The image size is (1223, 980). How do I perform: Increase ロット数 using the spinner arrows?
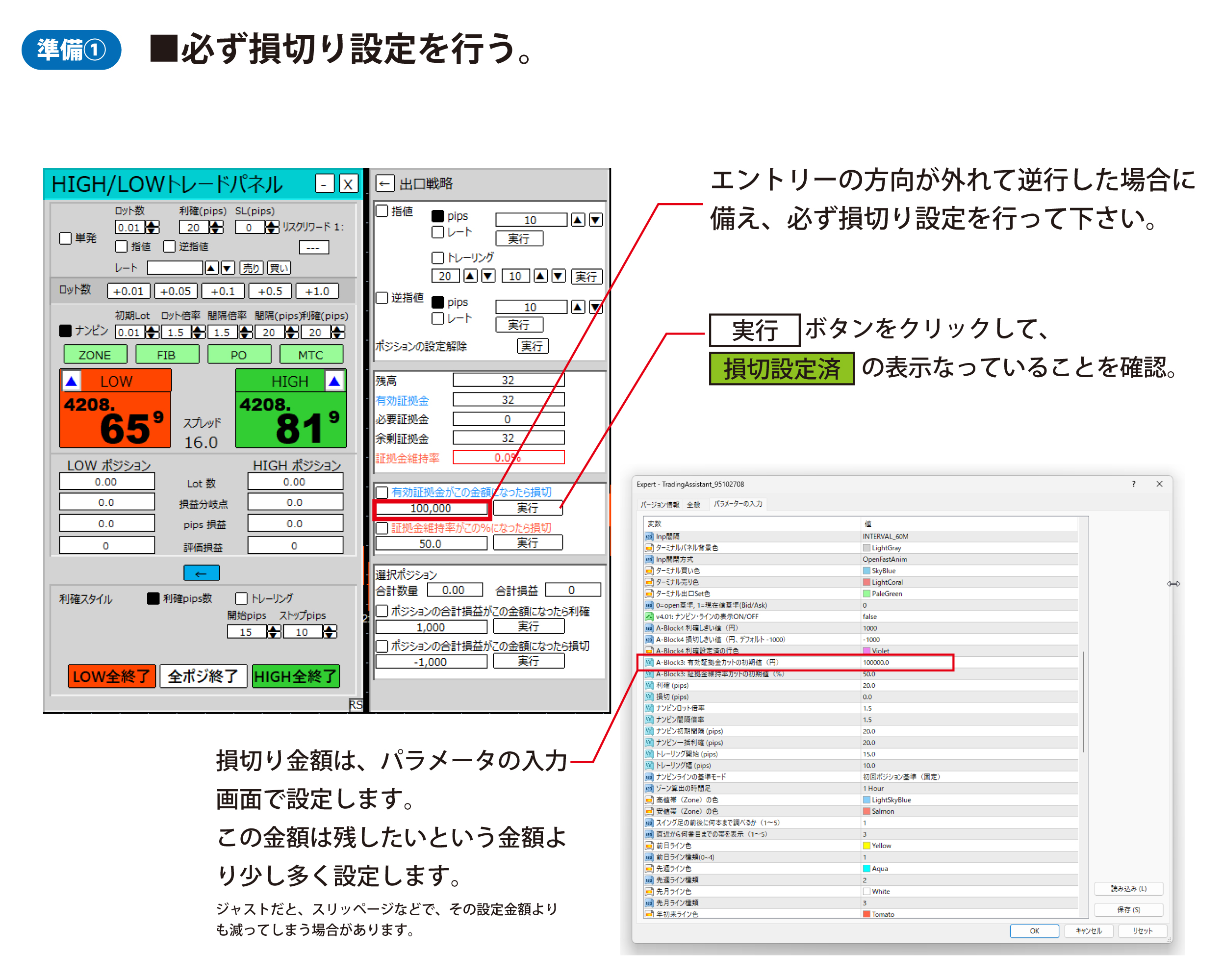152,224
